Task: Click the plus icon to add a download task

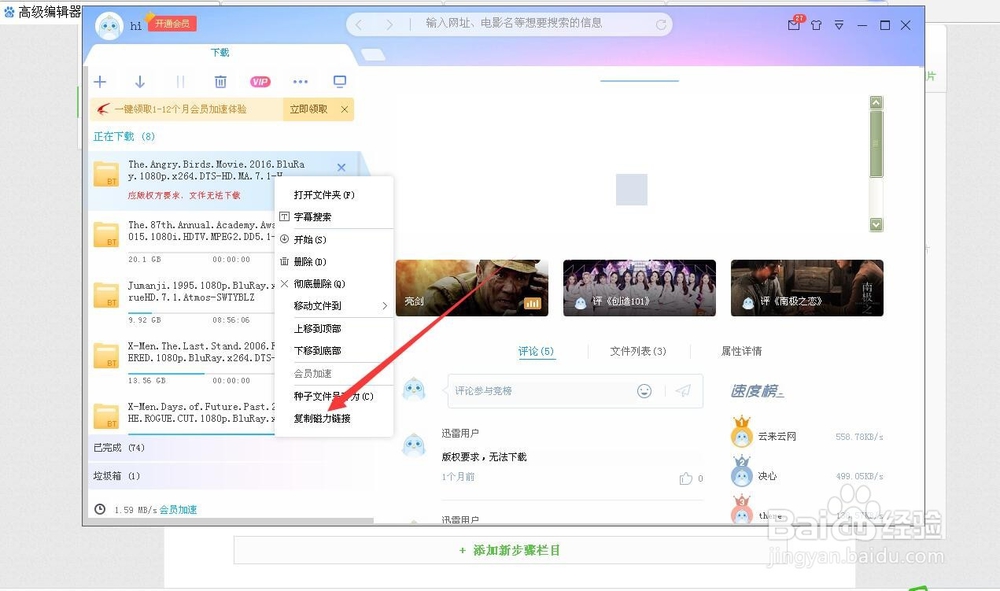Action: 100,82
